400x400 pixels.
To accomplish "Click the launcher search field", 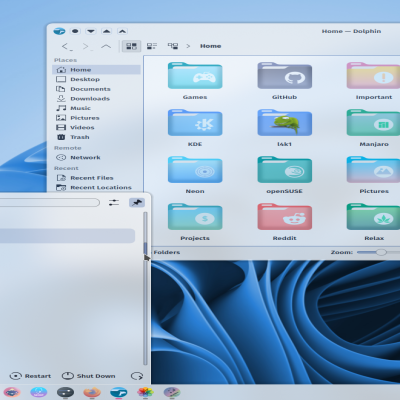I will coord(49,202).
